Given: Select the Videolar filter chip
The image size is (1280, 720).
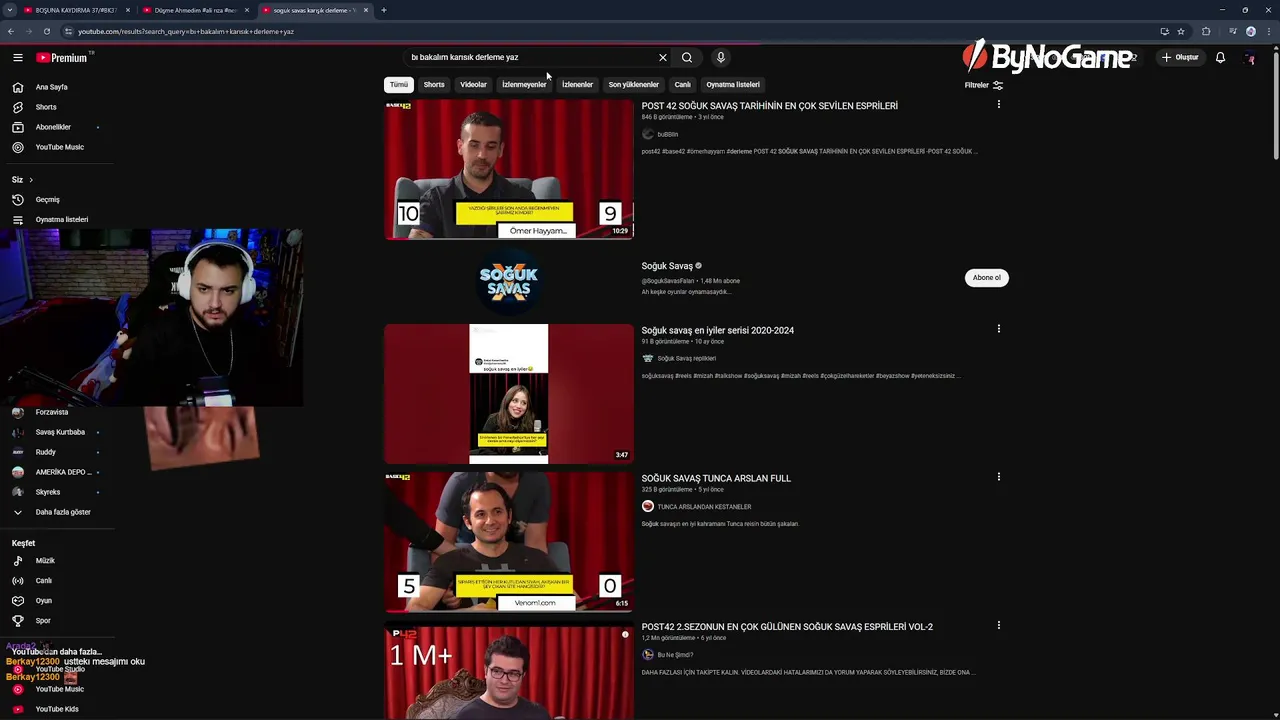Looking at the screenshot, I should [x=473, y=85].
